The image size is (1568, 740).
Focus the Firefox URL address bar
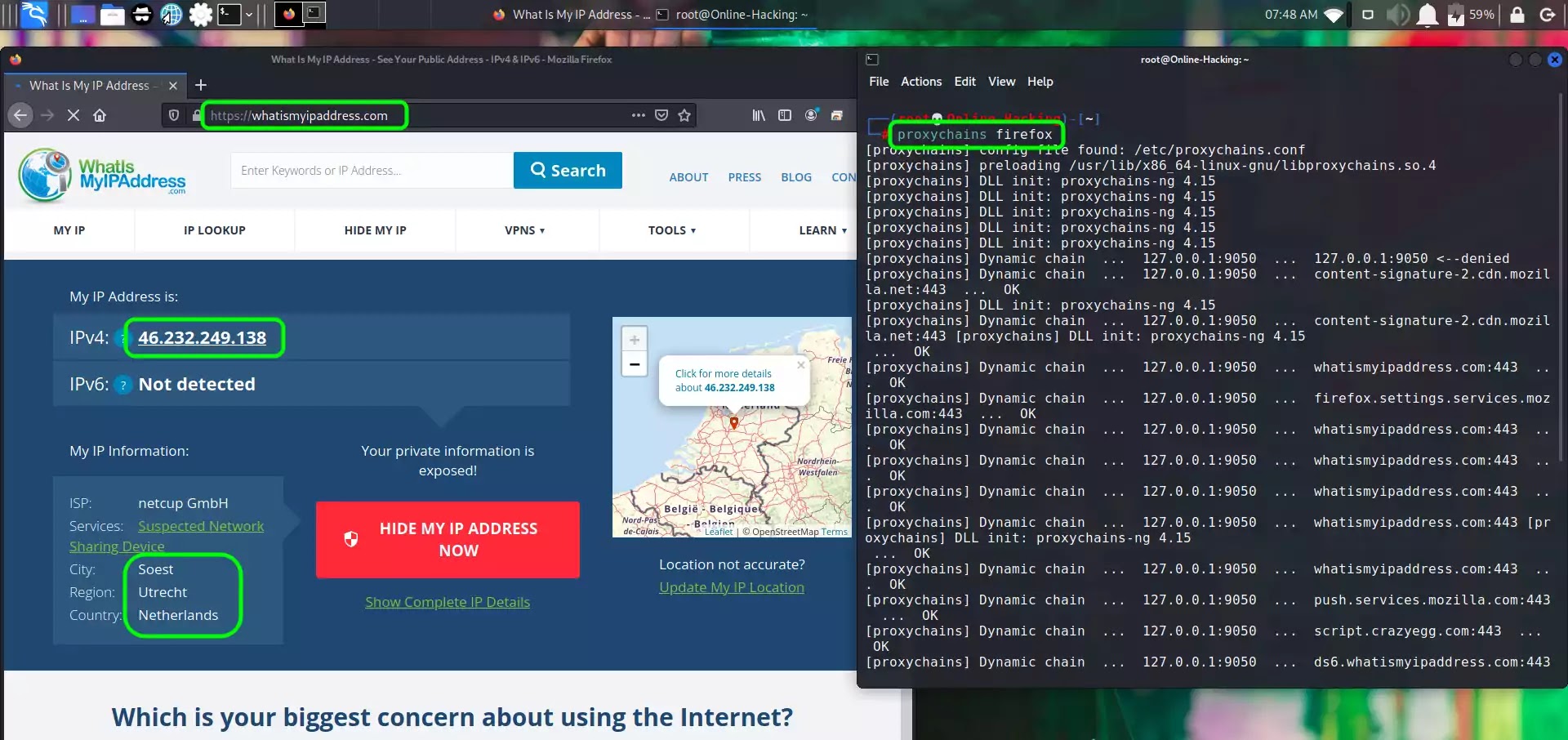pos(416,115)
